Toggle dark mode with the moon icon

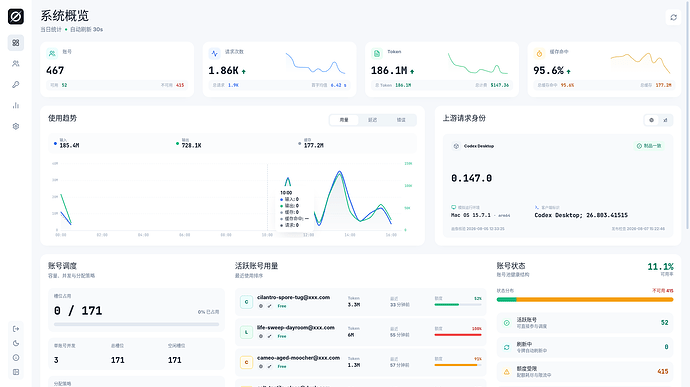coord(16,343)
